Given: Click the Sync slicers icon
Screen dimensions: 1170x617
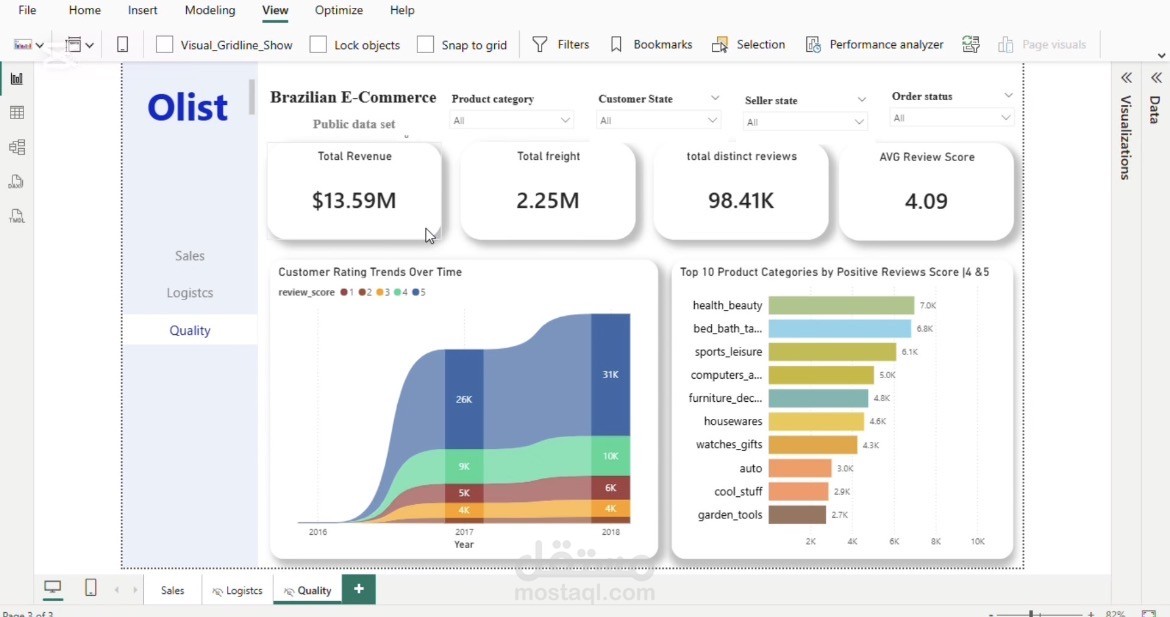Looking at the screenshot, I should coord(971,45).
